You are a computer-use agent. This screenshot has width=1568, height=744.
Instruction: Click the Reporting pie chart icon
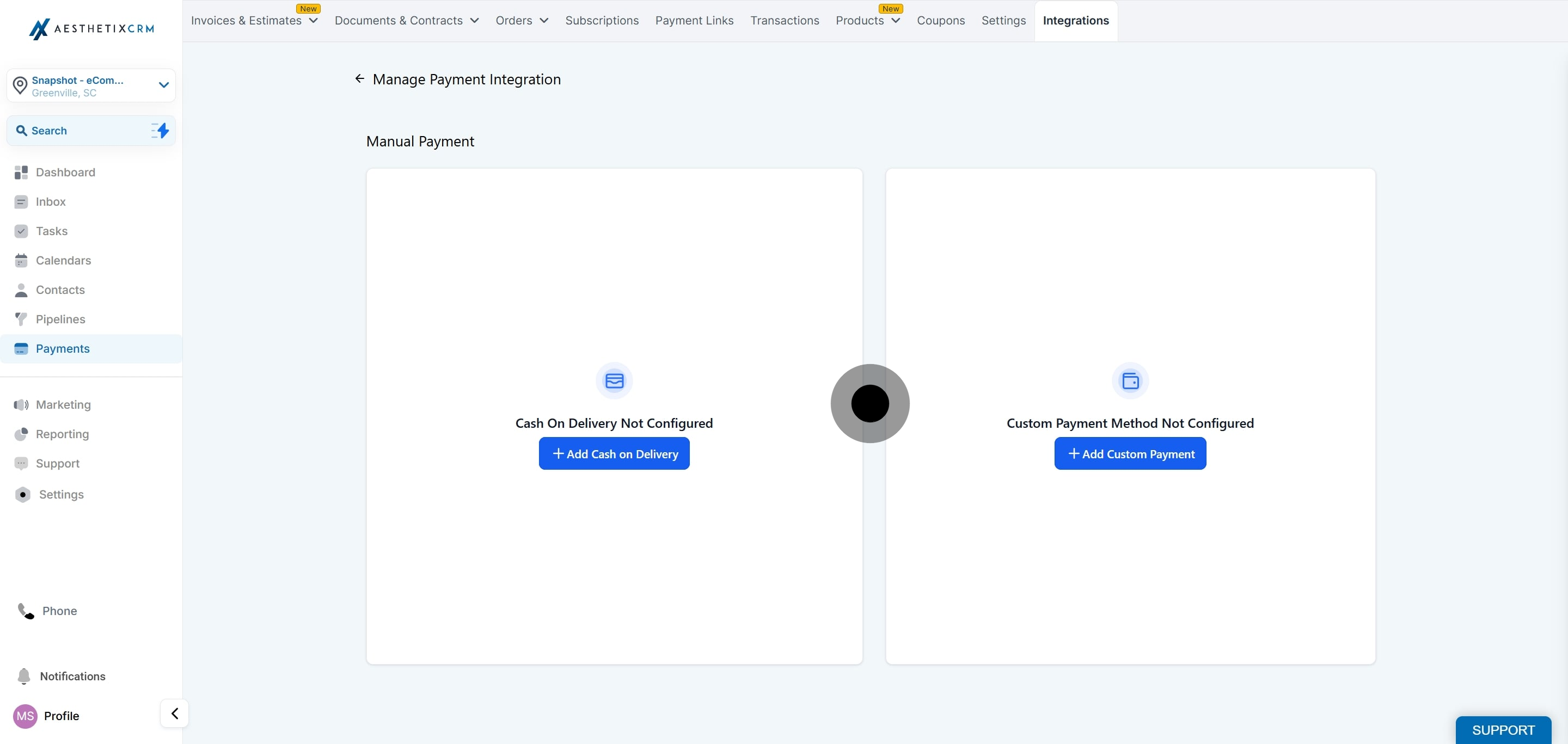tap(21, 434)
